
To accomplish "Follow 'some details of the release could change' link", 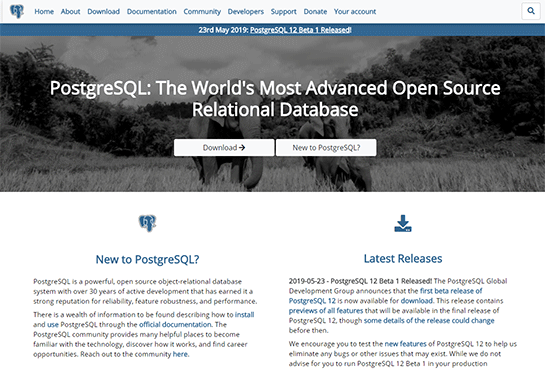I will 429,320.
